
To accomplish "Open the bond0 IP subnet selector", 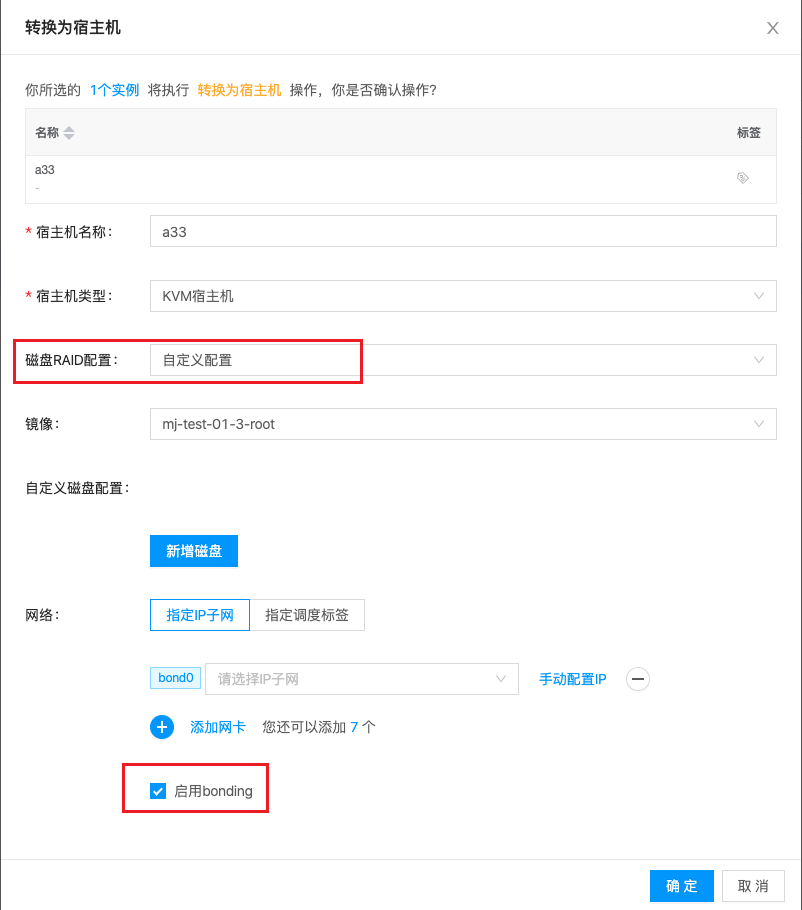I will pos(361,679).
